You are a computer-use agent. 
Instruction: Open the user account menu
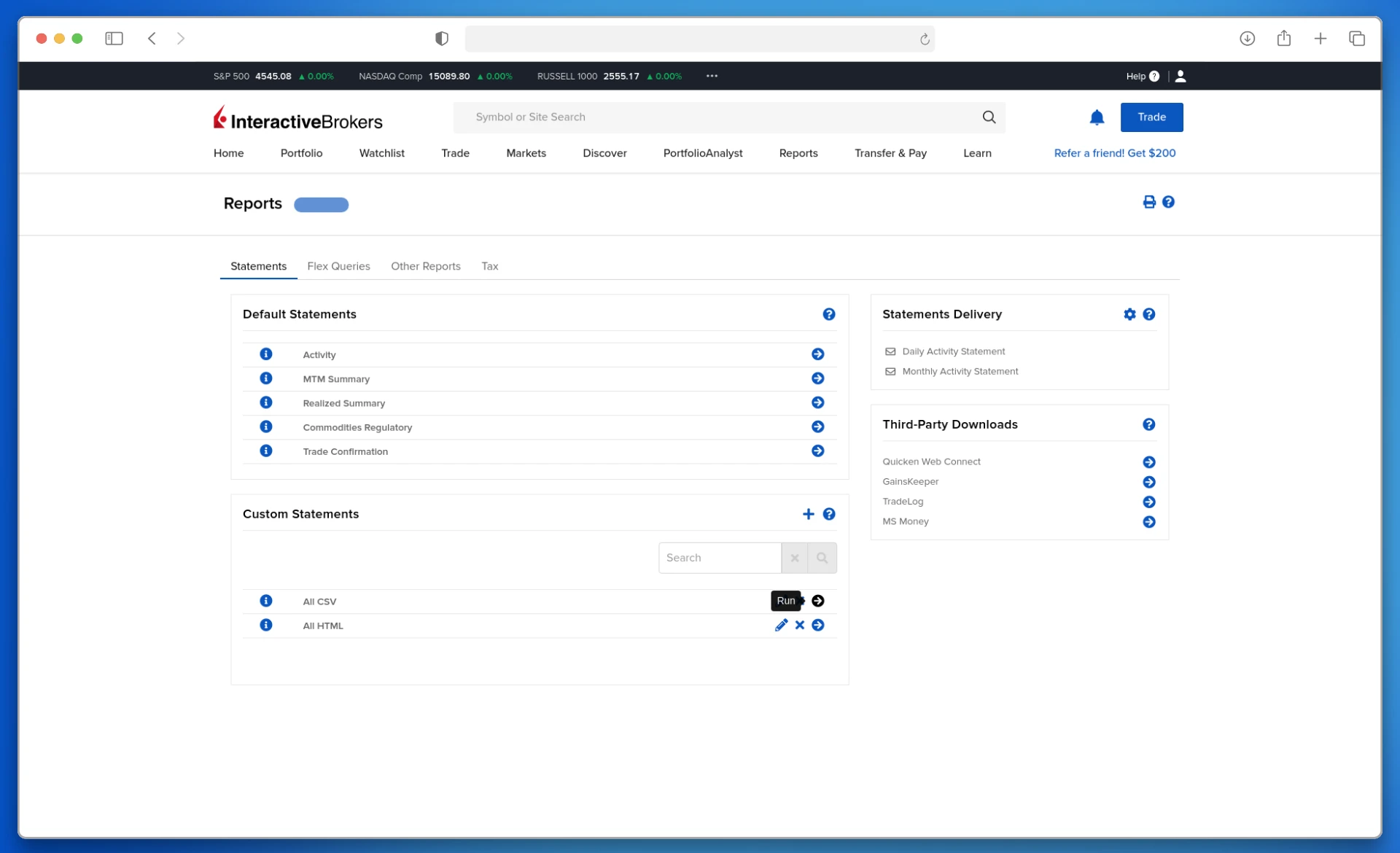pos(1181,76)
